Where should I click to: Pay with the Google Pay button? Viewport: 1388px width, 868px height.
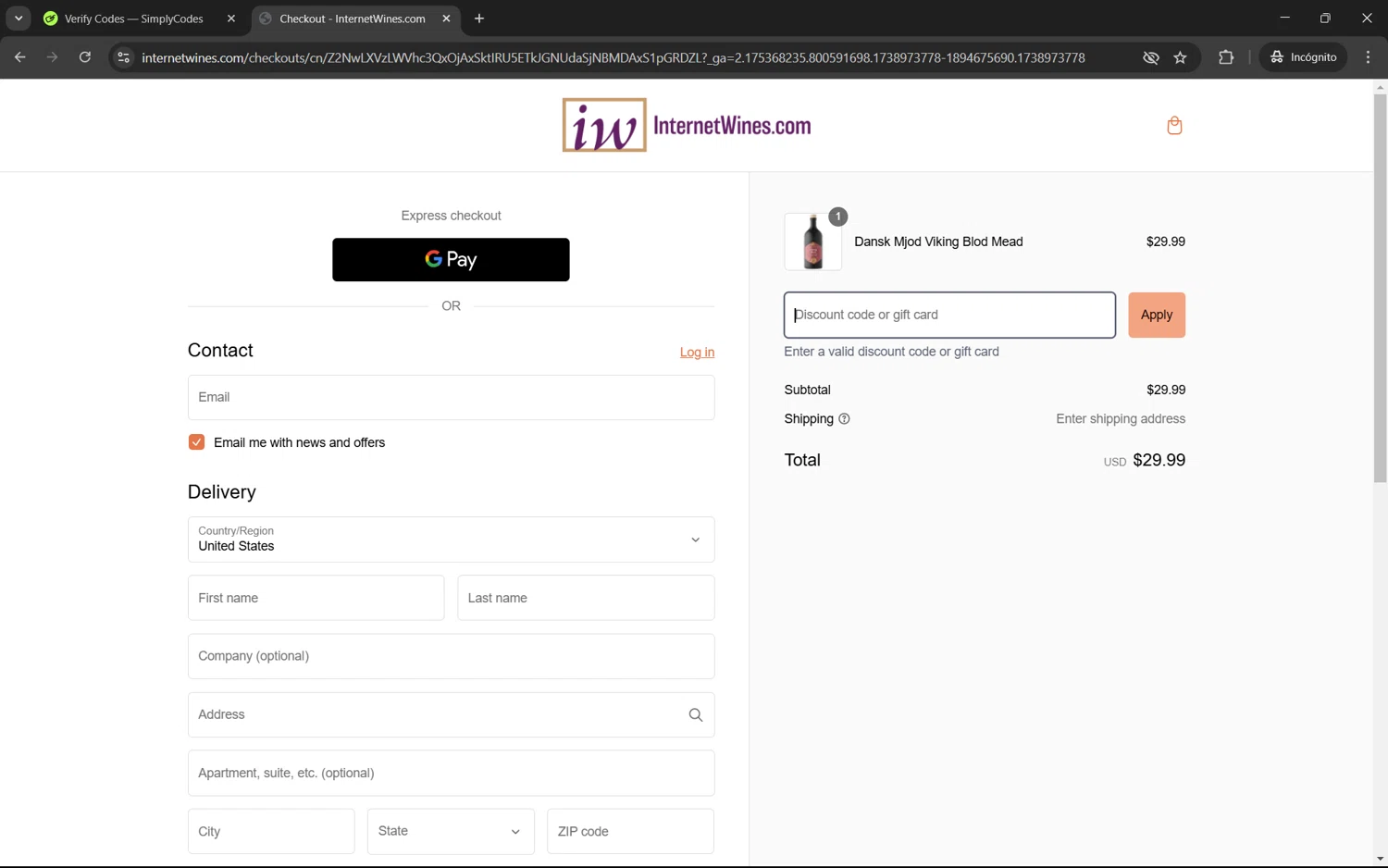(x=451, y=260)
